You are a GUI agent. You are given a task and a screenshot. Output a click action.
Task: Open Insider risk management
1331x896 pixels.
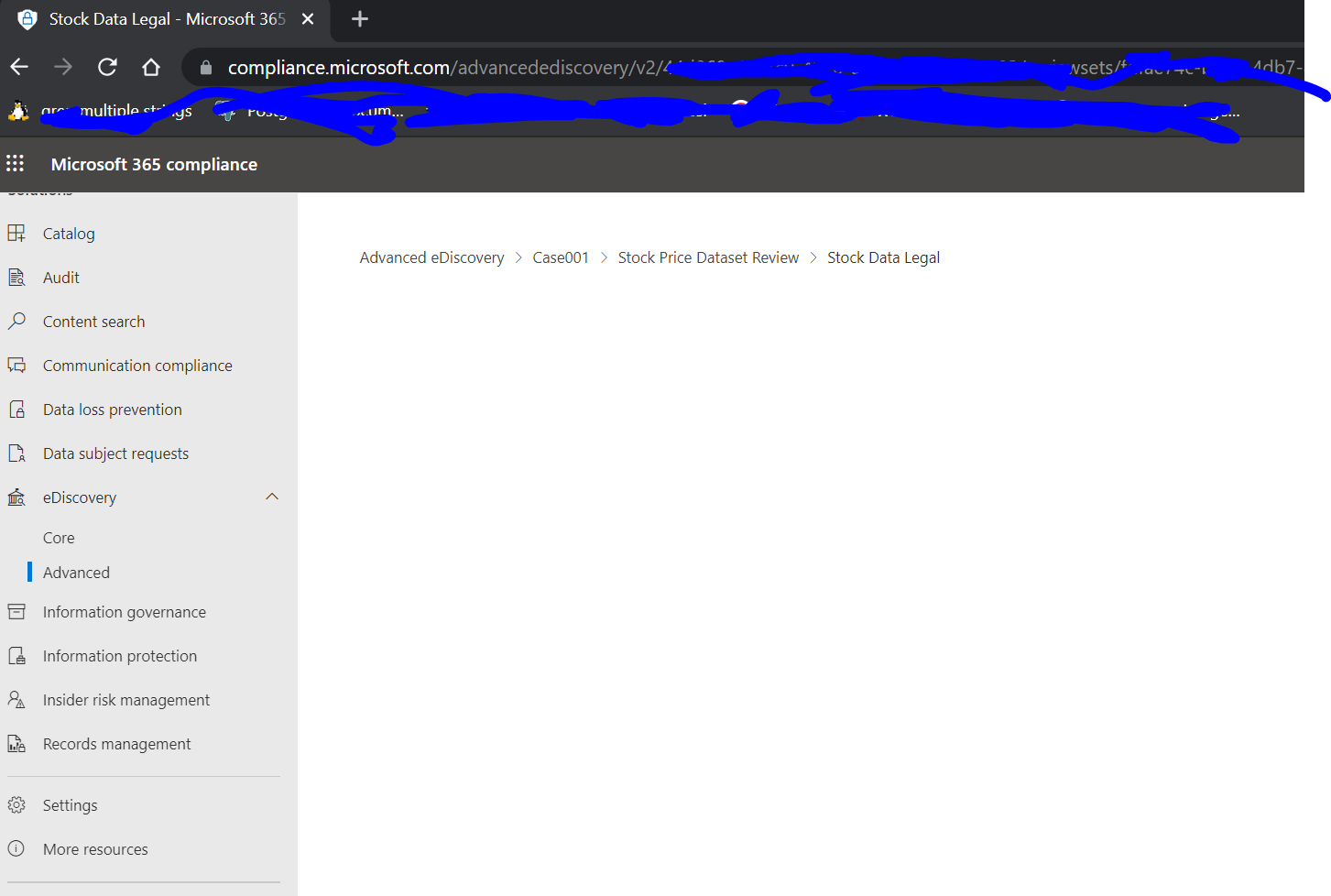pyautogui.click(x=125, y=699)
